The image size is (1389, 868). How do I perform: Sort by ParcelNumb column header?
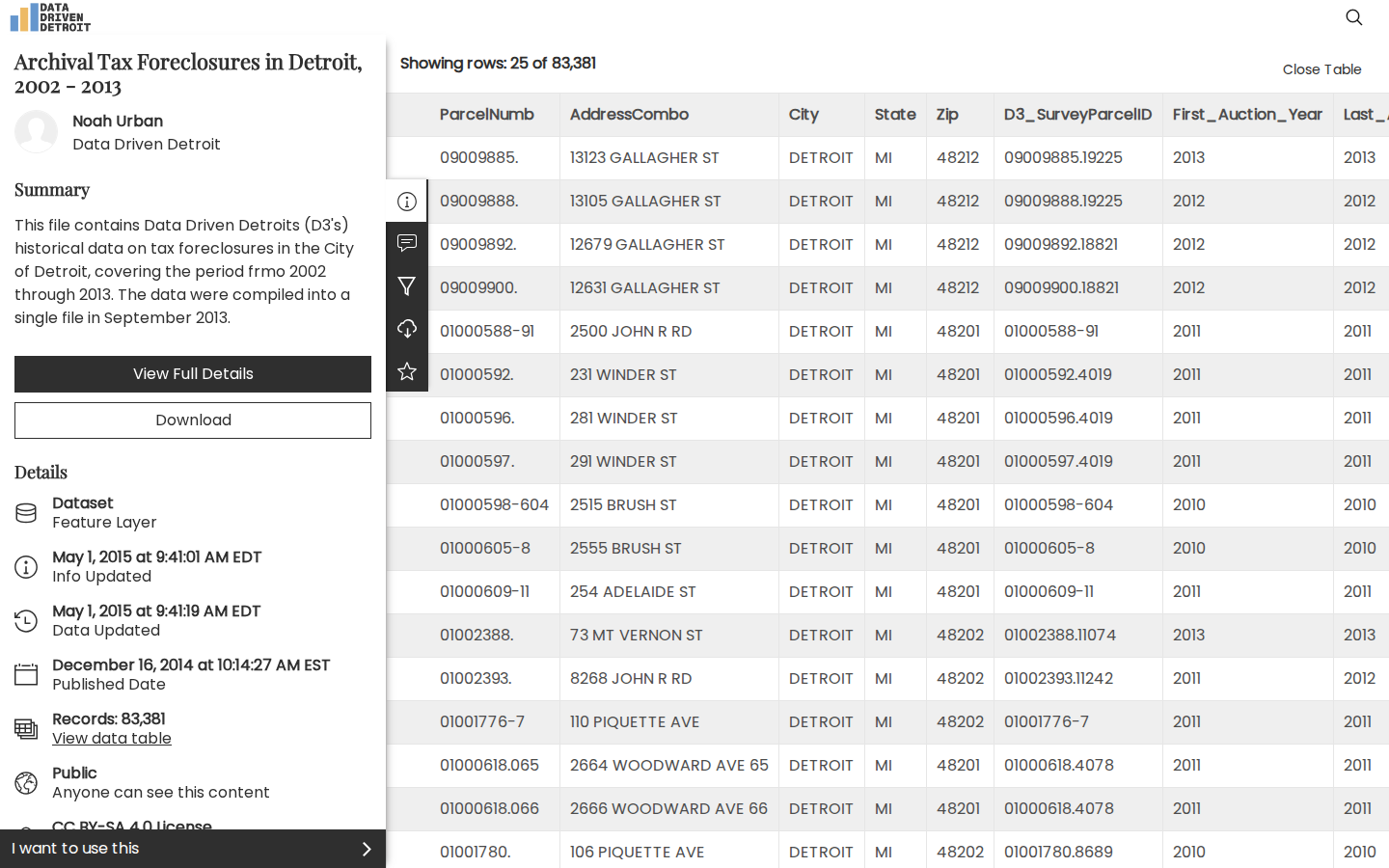click(x=487, y=115)
